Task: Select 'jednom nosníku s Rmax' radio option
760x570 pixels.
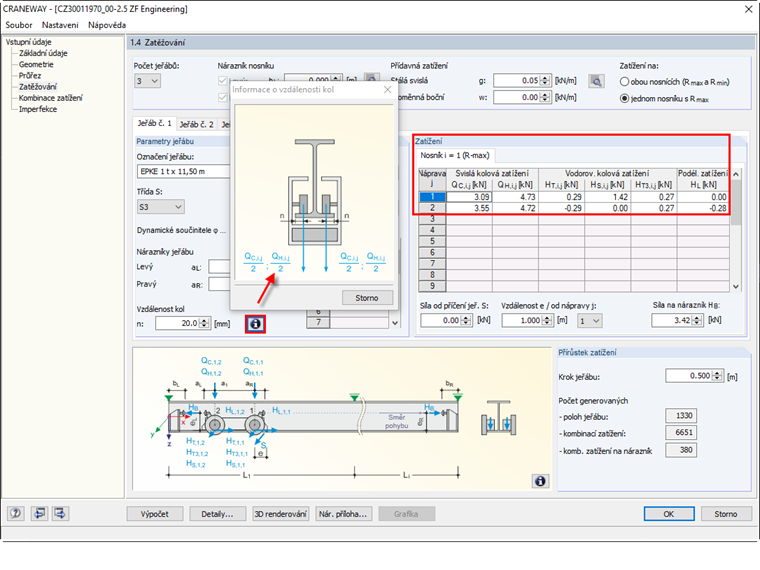Action: click(x=626, y=98)
